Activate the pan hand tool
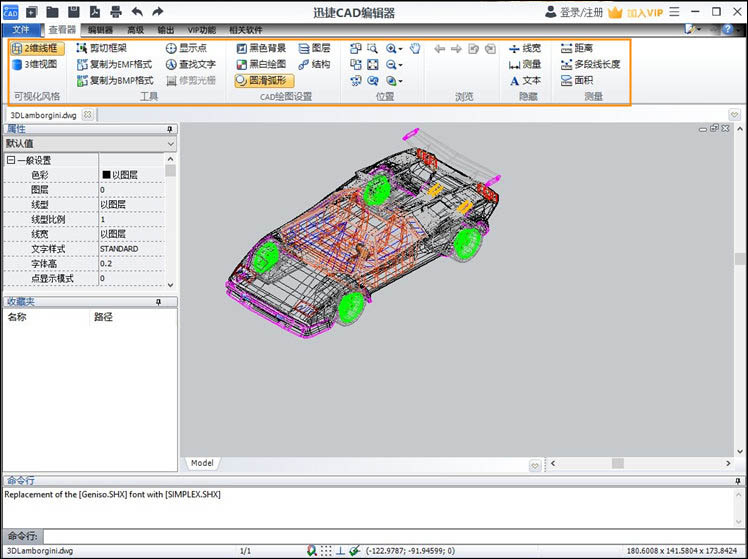Image resolution: width=748 pixels, height=559 pixels. click(x=415, y=48)
